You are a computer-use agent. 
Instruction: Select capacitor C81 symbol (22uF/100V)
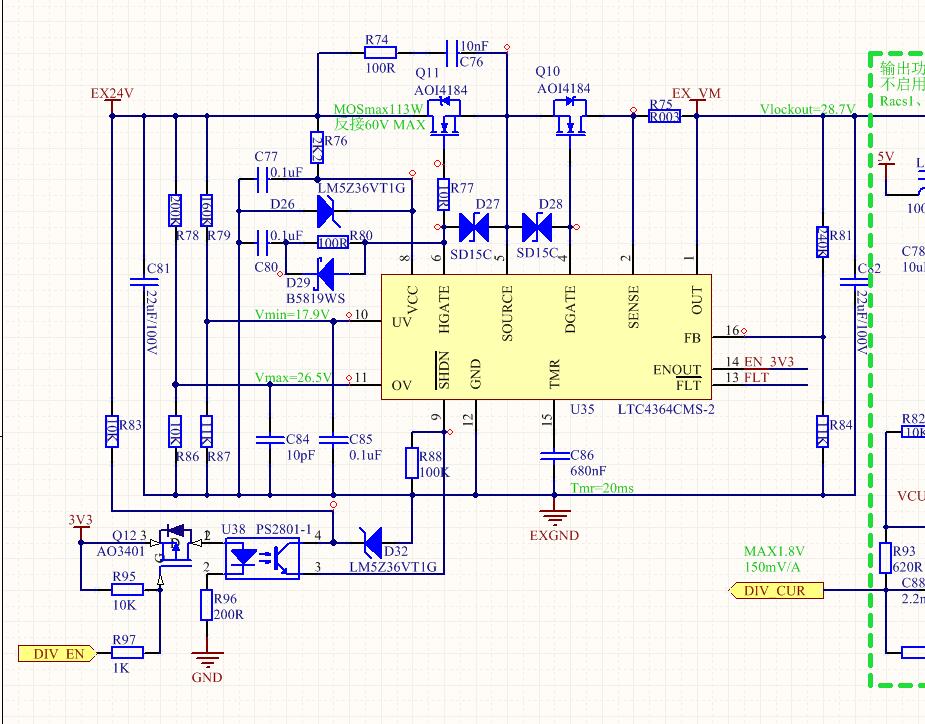[x=143, y=281]
